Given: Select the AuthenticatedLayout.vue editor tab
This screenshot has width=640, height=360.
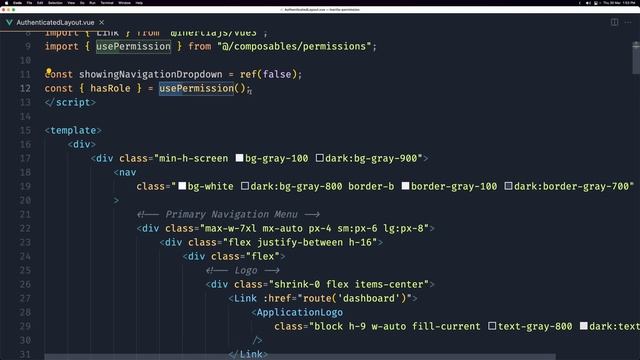Looking at the screenshot, I should pos(55,22).
